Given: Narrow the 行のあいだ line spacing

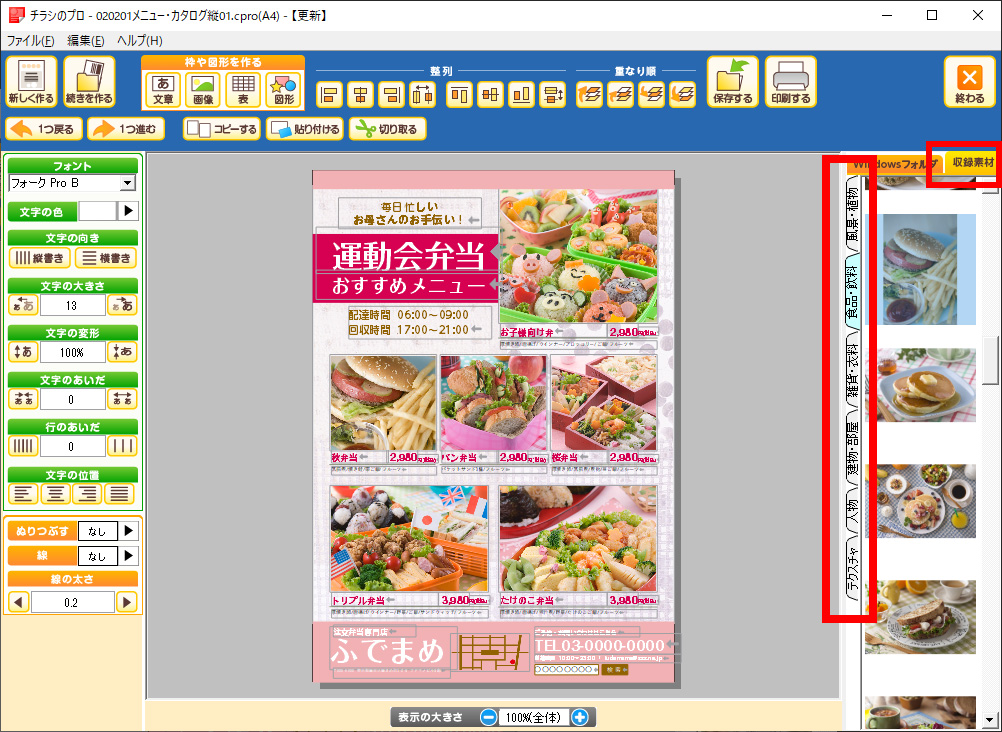Looking at the screenshot, I should pos(24,446).
